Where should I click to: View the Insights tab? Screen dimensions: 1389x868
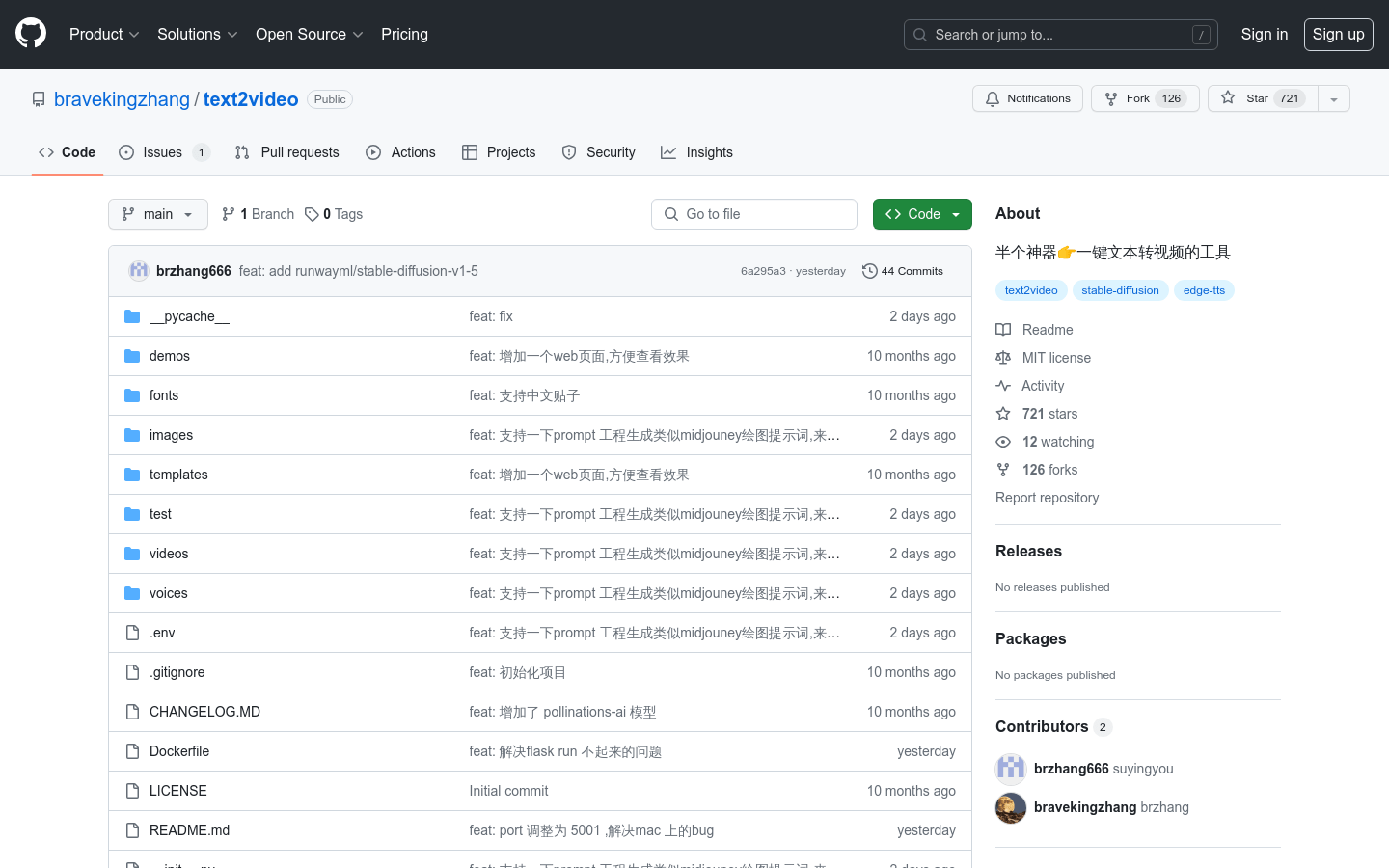696,152
